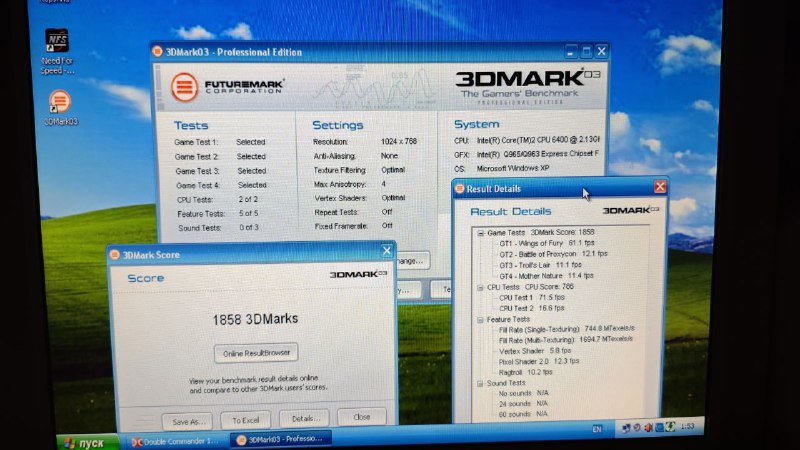Image resolution: width=800 pixels, height=450 pixels.
Task: Close the 3DMark03 Professional Edition window
Action: coord(602,51)
